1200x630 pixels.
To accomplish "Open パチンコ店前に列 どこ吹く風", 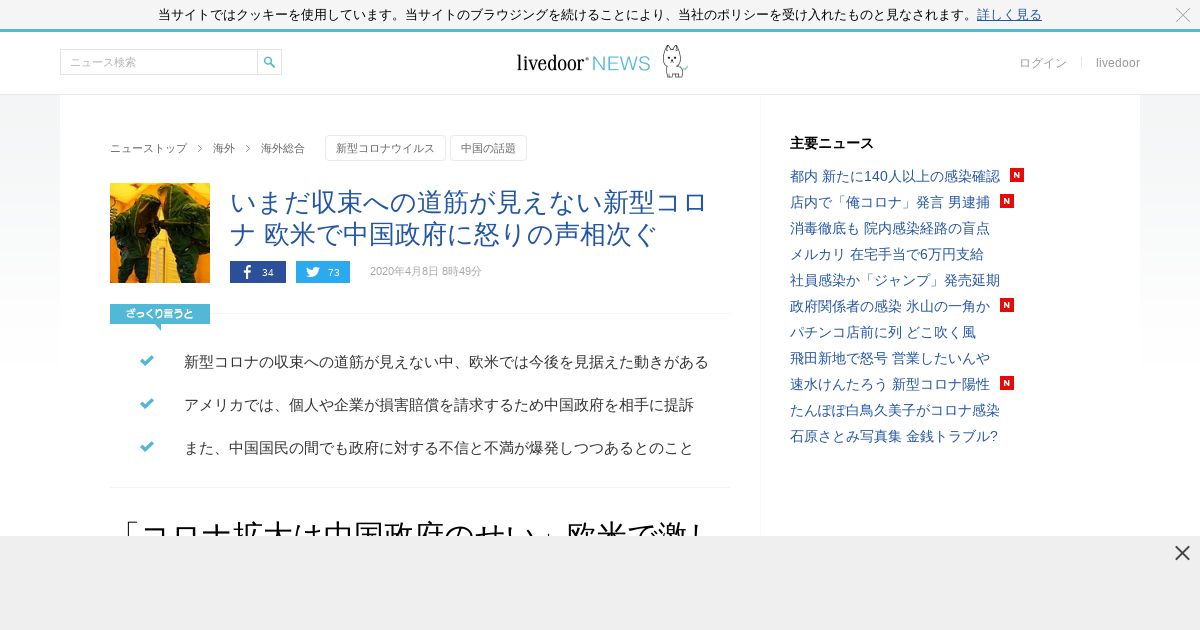I will (883, 332).
